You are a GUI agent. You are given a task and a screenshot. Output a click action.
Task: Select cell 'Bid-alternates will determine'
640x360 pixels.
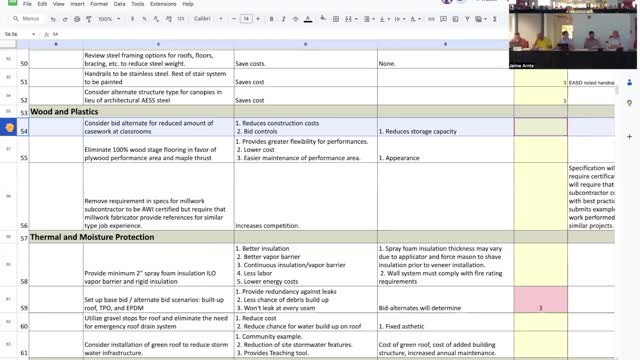[446, 300]
